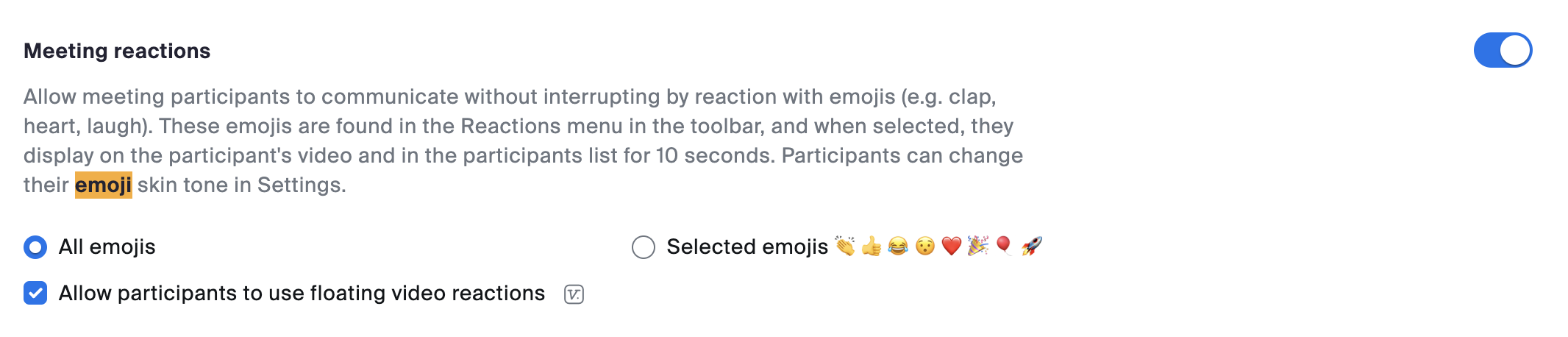Click the Meeting reactions heading
Viewport: 1568px width, 337px height.
117,51
